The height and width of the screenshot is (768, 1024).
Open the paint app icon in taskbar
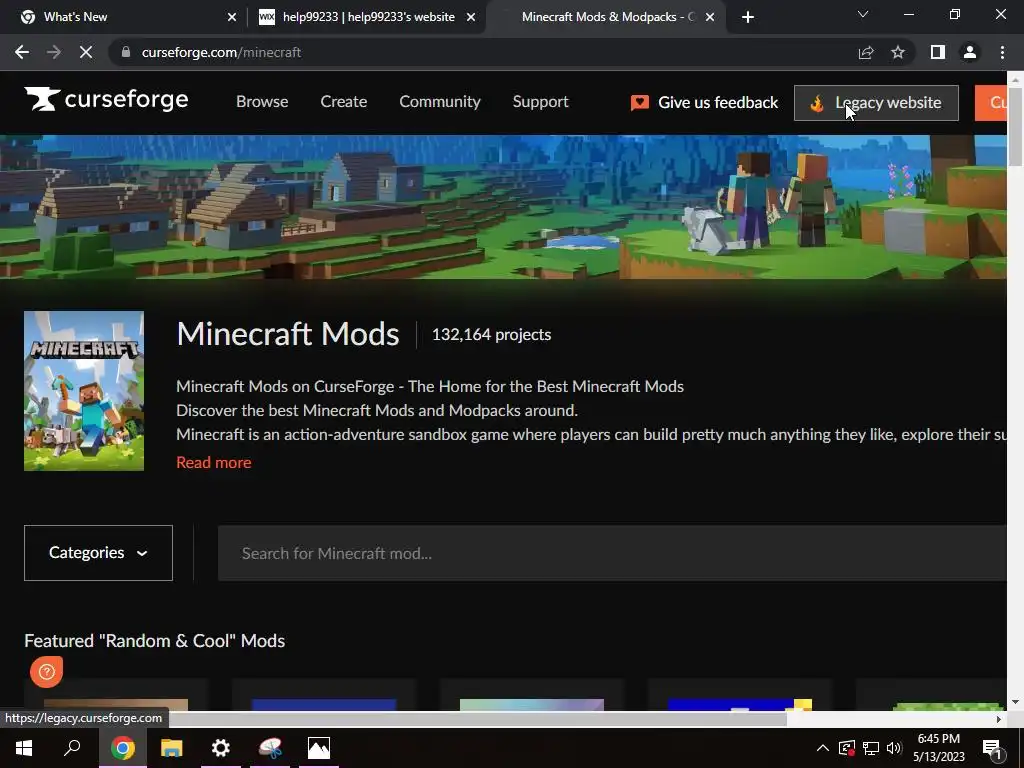pos(270,748)
